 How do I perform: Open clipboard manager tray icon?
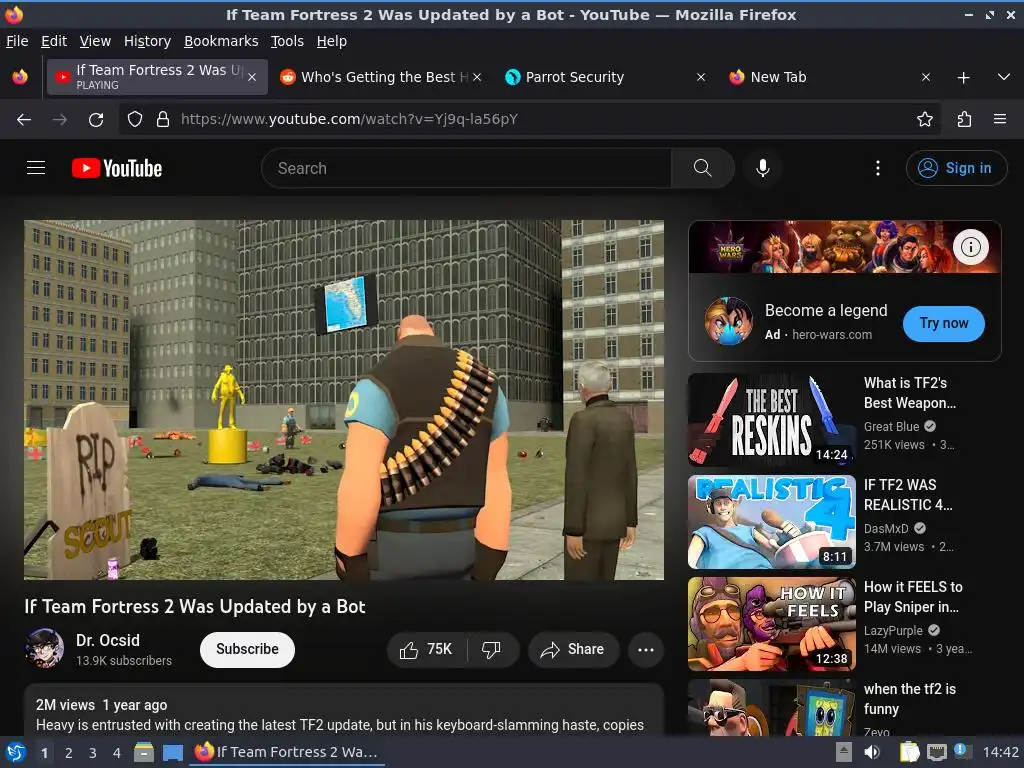910,752
